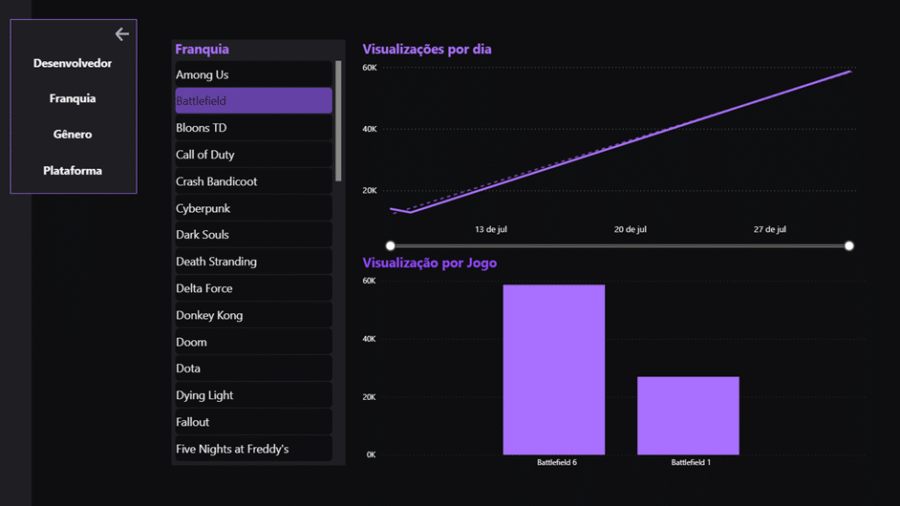Click the back arrow icon

click(122, 34)
